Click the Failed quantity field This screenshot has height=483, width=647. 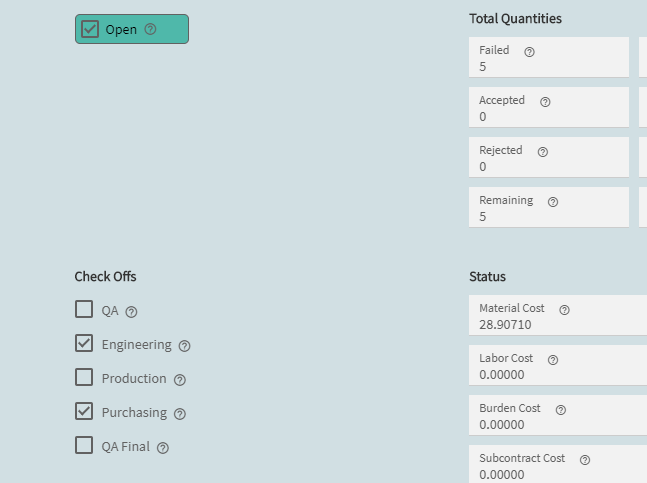pyautogui.click(x=549, y=57)
